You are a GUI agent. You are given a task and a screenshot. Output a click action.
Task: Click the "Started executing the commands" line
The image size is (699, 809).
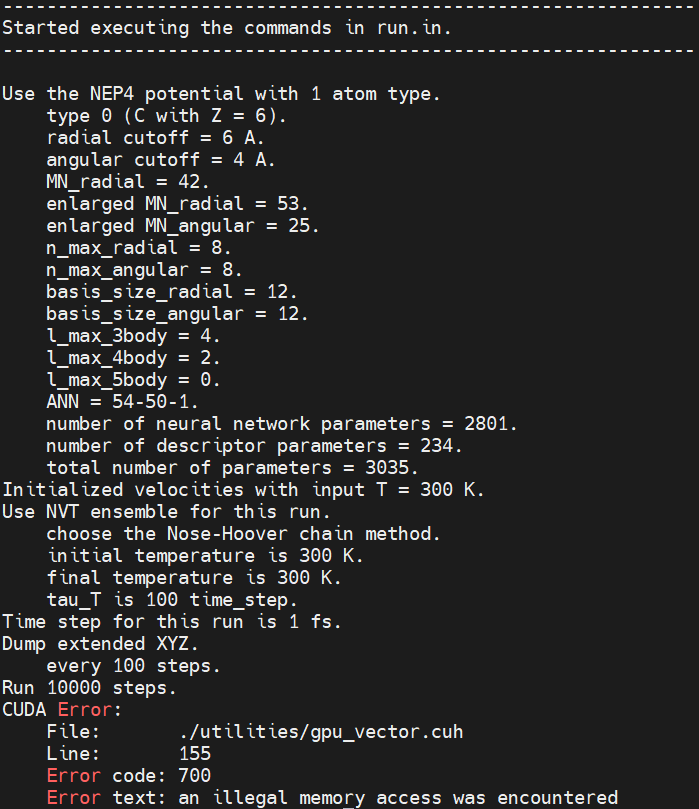226,27
